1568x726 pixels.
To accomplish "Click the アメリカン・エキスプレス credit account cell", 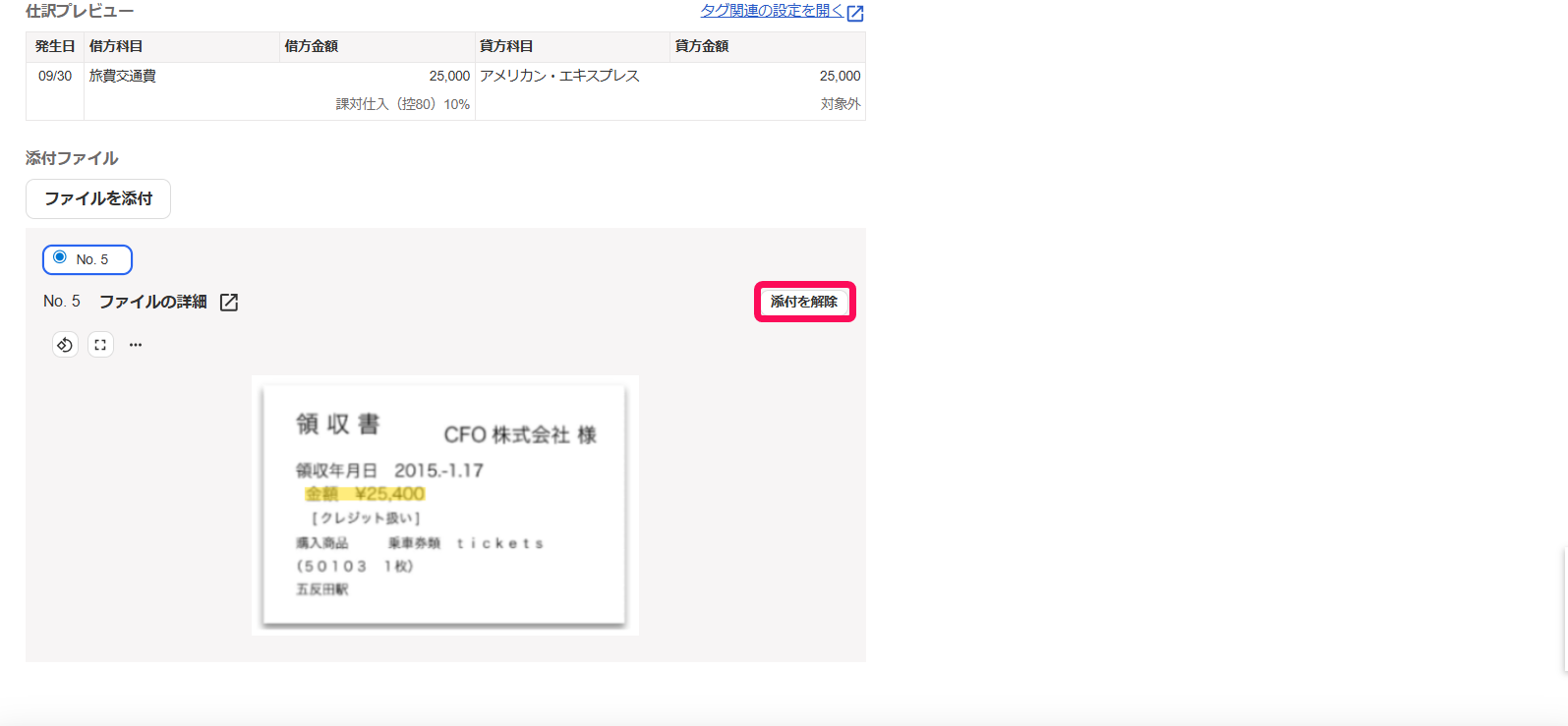I will coord(559,76).
